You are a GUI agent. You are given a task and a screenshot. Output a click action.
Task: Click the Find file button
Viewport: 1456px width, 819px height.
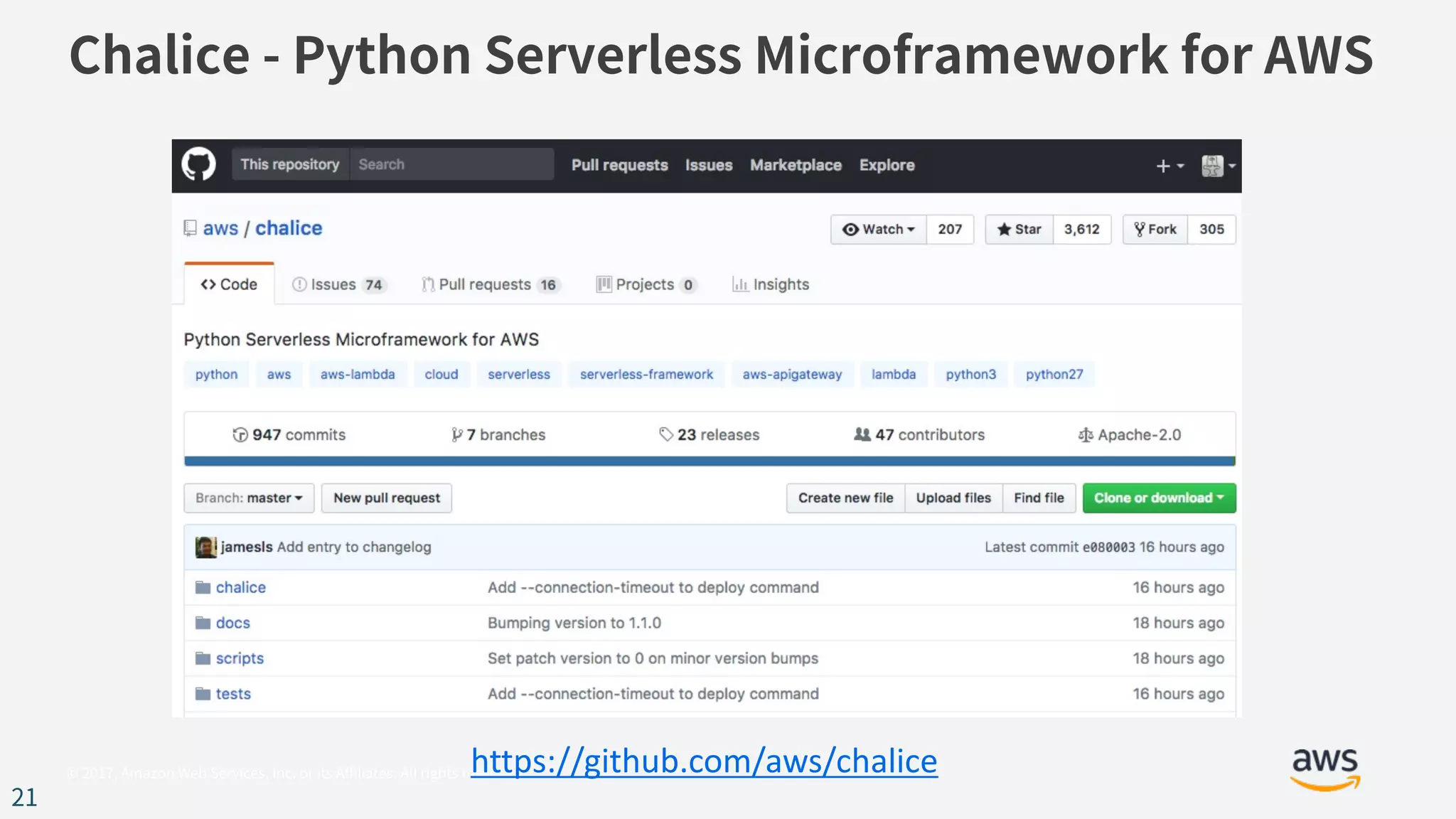[x=1039, y=498]
